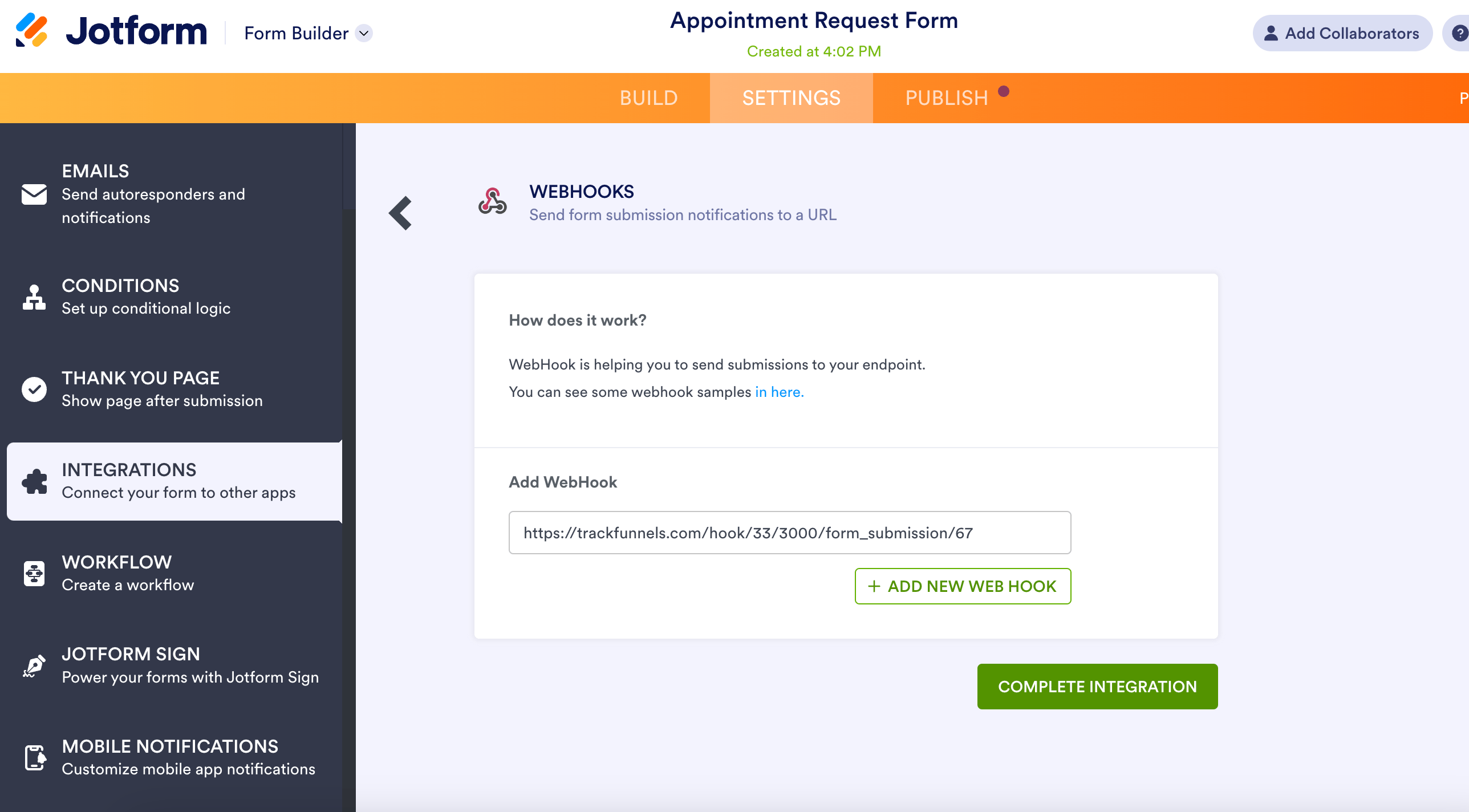Image resolution: width=1469 pixels, height=812 pixels.
Task: Click the Workflow icon in sidebar
Action: tap(34, 574)
